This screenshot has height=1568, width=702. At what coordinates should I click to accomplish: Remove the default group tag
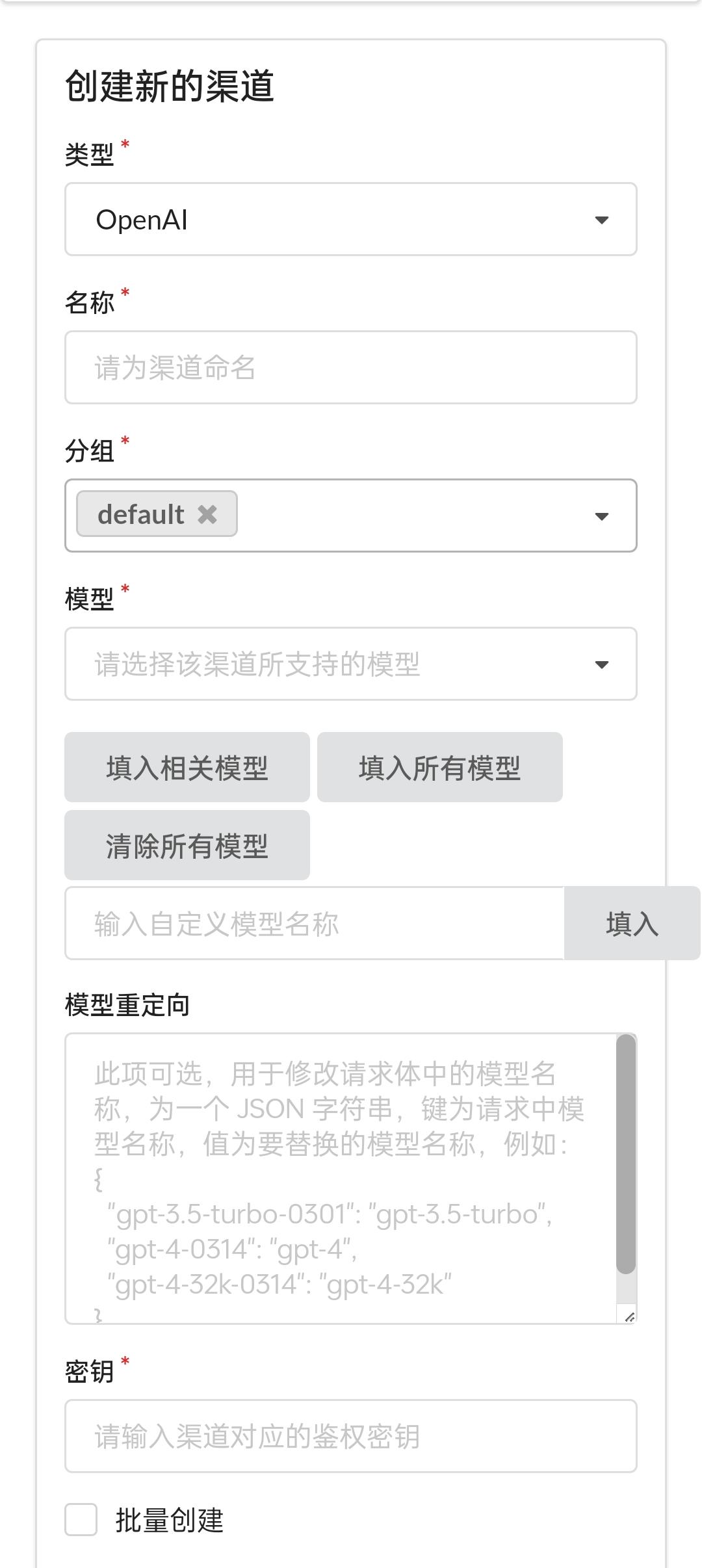click(207, 514)
